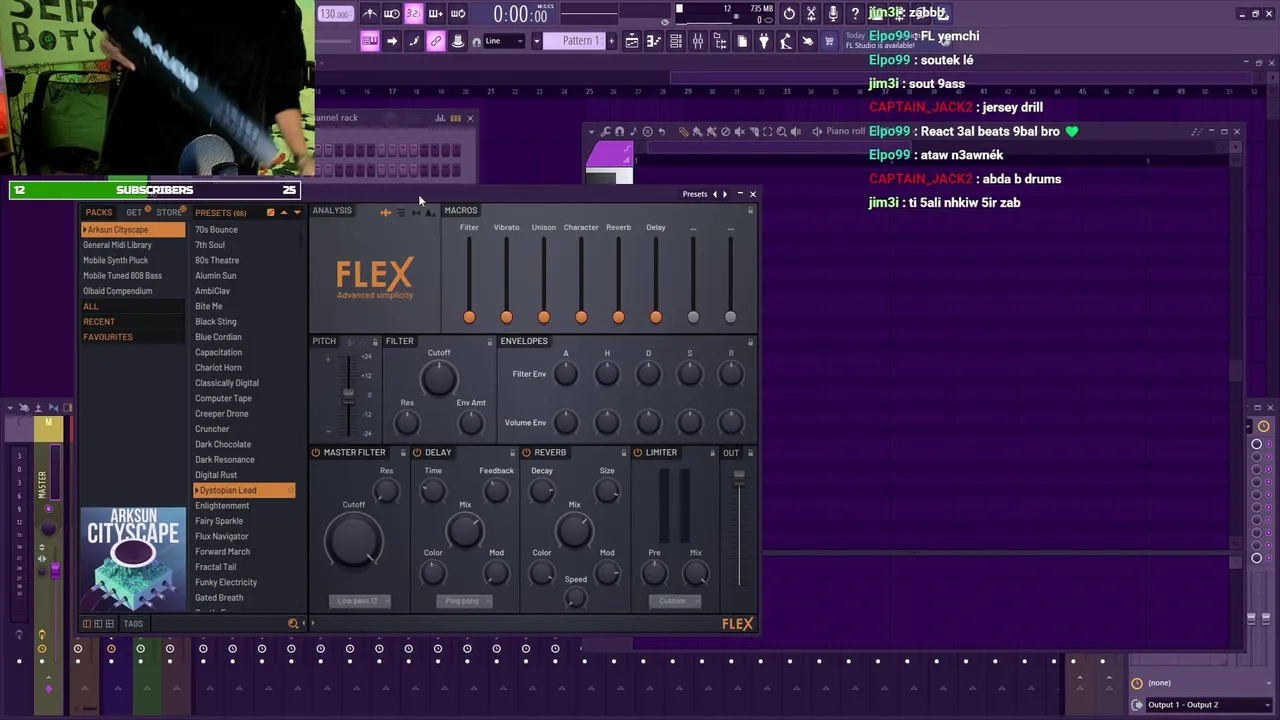Select the Mobile Tuned 808 Bass pack
The image size is (1280, 720).
tap(122, 276)
